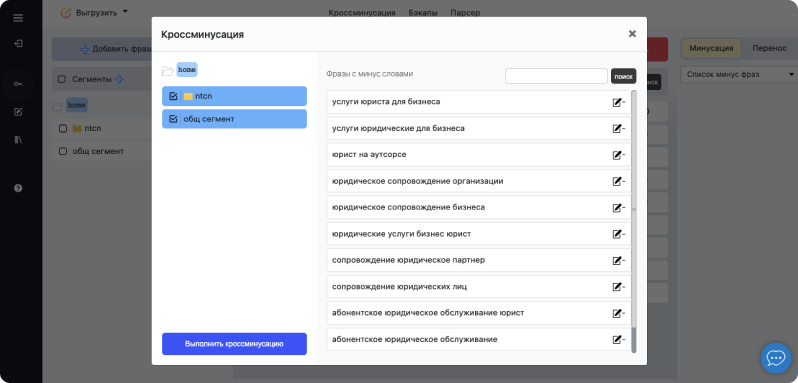This screenshot has height=383, width=798.
Task: Uncheck the ntcn checkbox in the dialog
Action: point(173,96)
